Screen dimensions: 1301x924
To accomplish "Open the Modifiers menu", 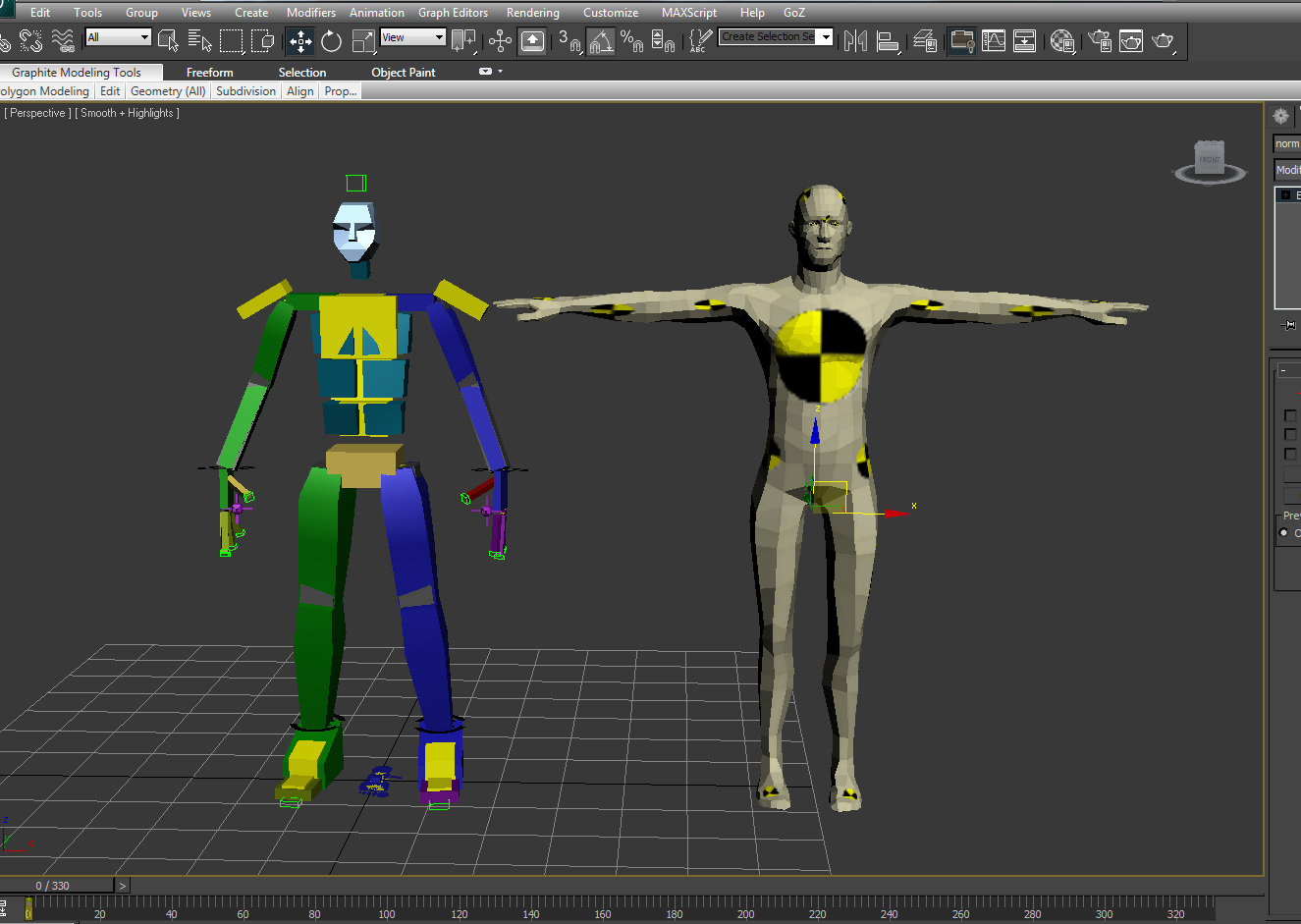I will click(310, 13).
